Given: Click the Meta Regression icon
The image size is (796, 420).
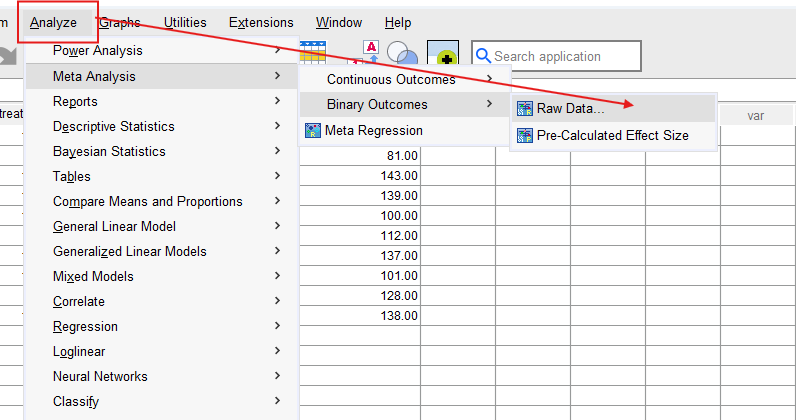Looking at the screenshot, I should [313, 130].
